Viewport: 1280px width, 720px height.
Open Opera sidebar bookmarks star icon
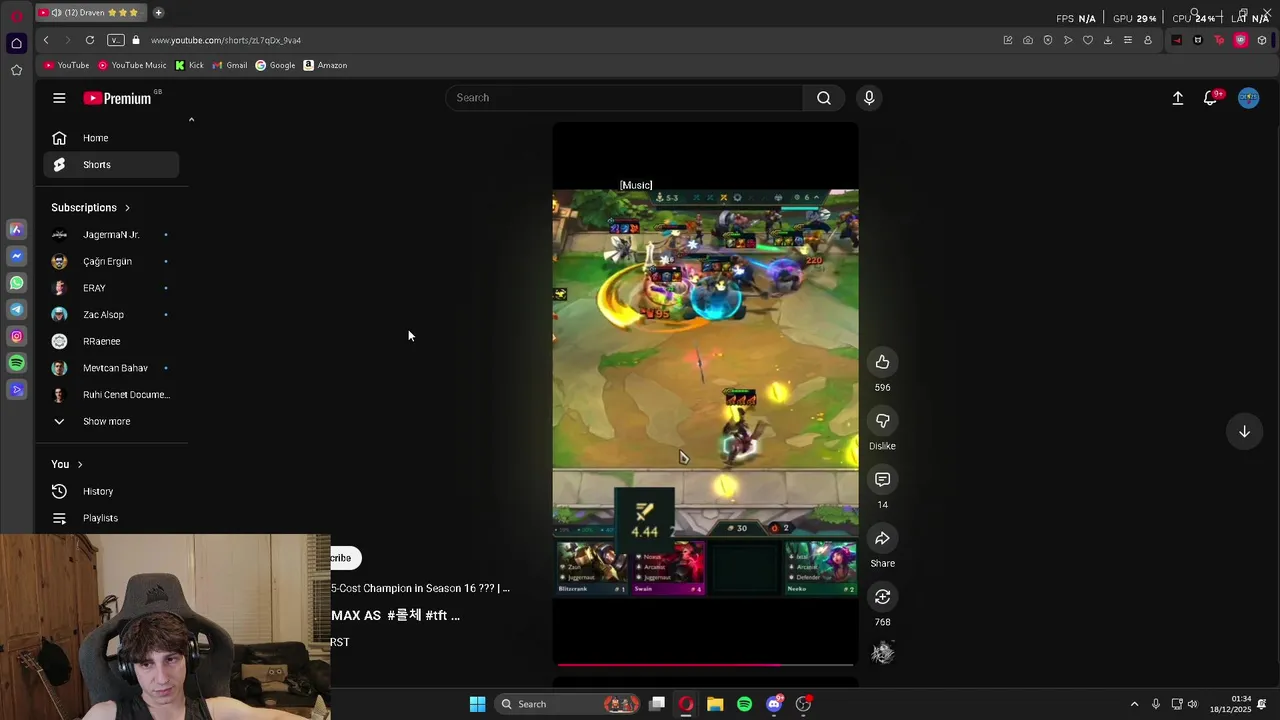16,70
